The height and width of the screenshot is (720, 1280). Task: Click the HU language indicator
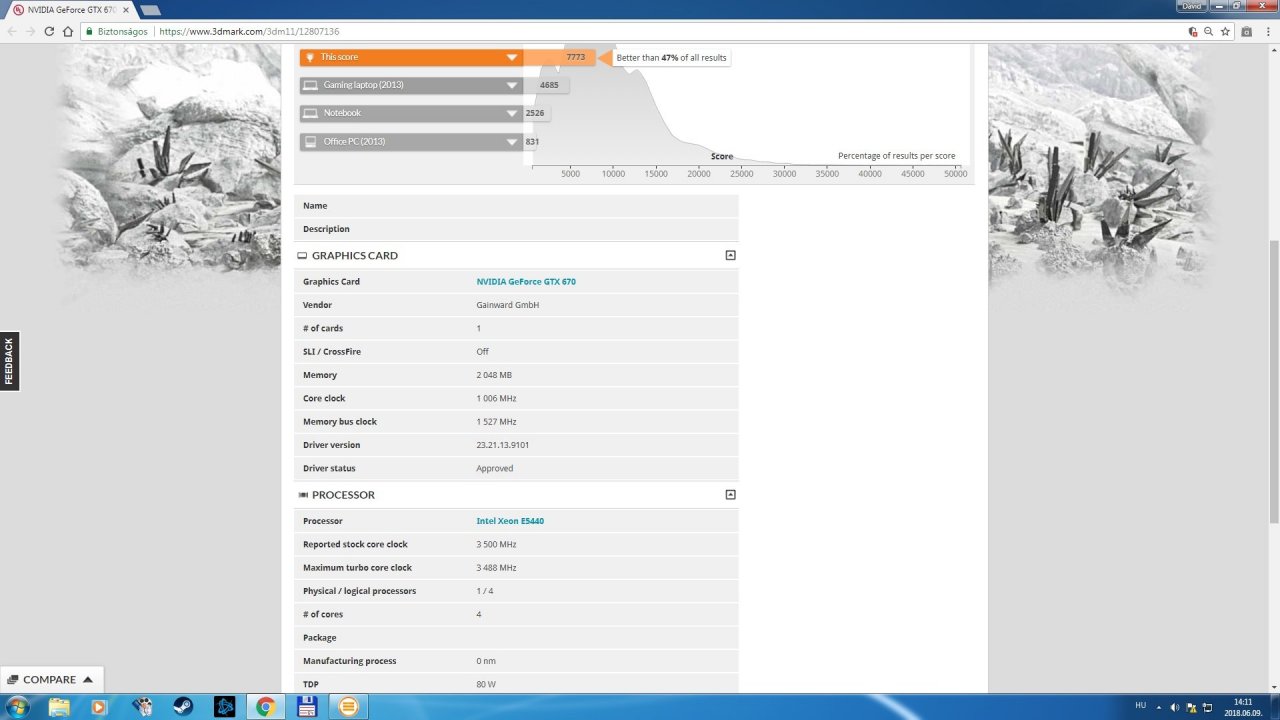1140,705
